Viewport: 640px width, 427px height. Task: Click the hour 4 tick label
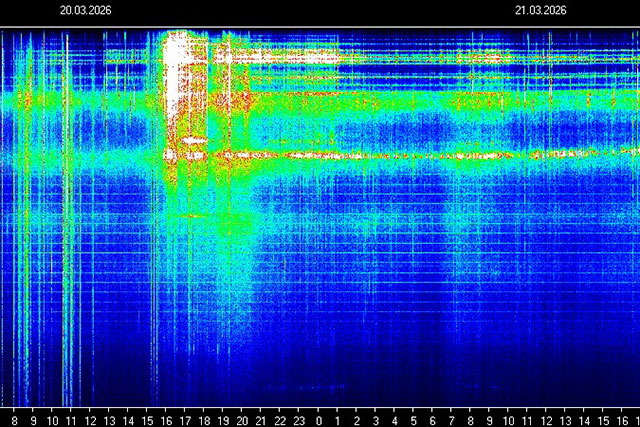pyautogui.click(x=394, y=419)
